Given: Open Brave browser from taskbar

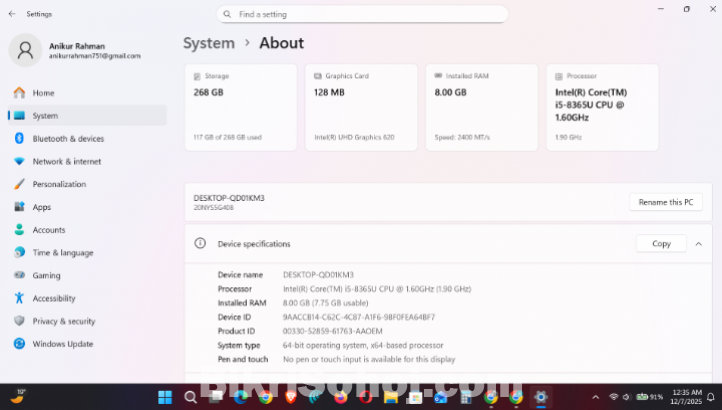Looking at the screenshot, I should tap(289, 397).
